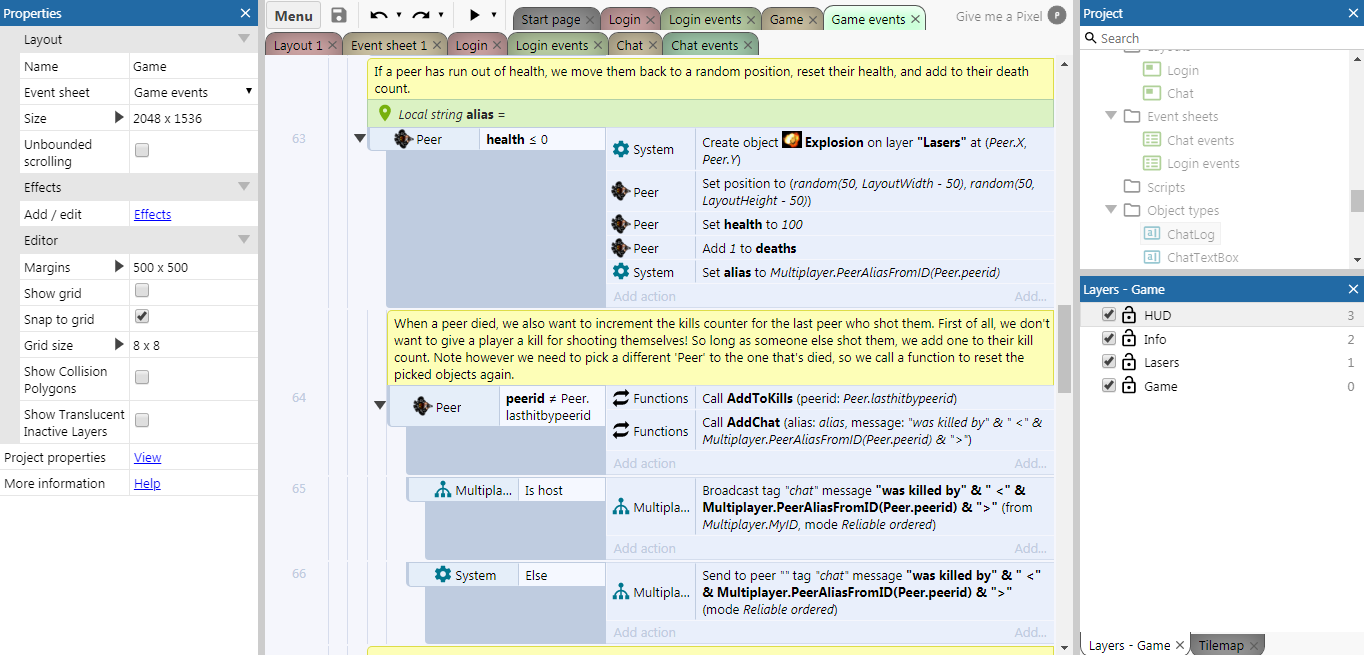1364x655 pixels.
Task: Open the Undo history dropdown arrow
Action: click(x=399, y=15)
